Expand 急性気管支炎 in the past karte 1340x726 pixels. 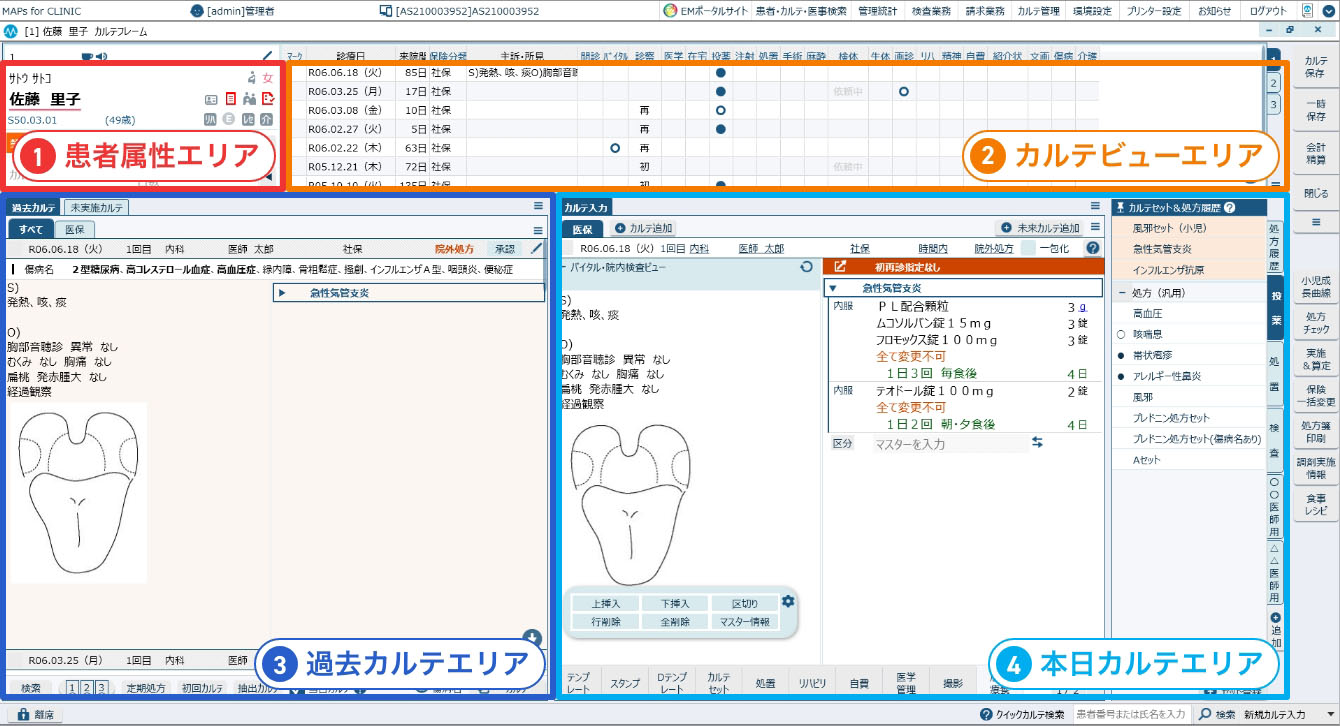coord(282,293)
